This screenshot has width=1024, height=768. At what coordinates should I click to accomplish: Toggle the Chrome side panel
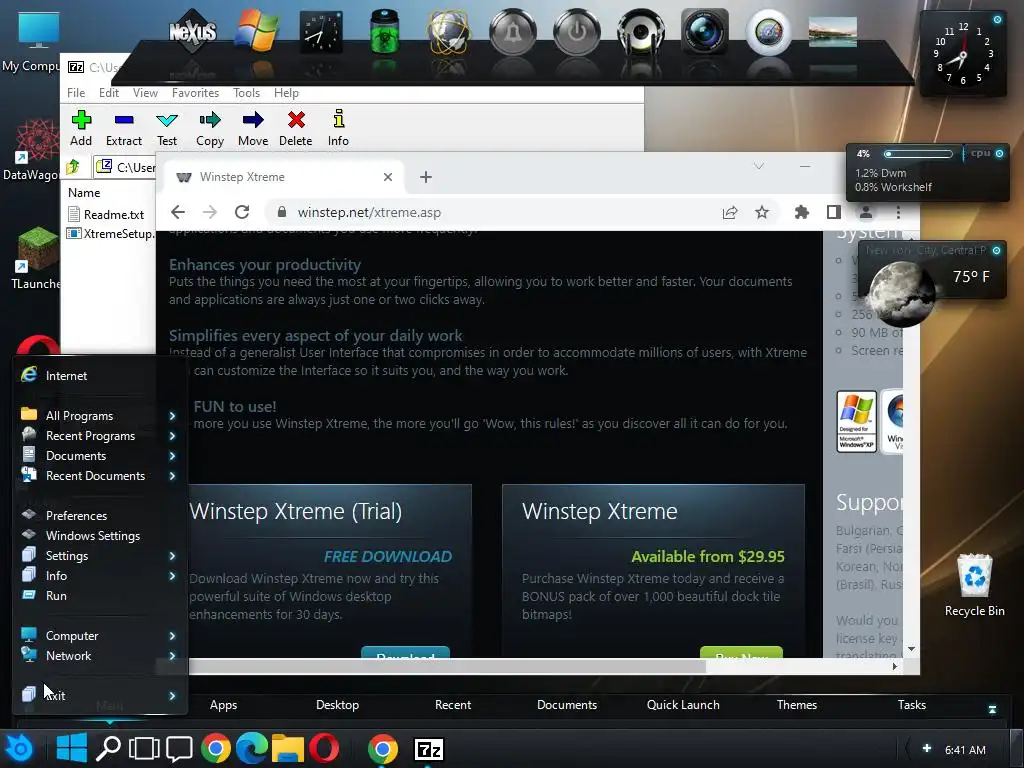tap(833, 212)
